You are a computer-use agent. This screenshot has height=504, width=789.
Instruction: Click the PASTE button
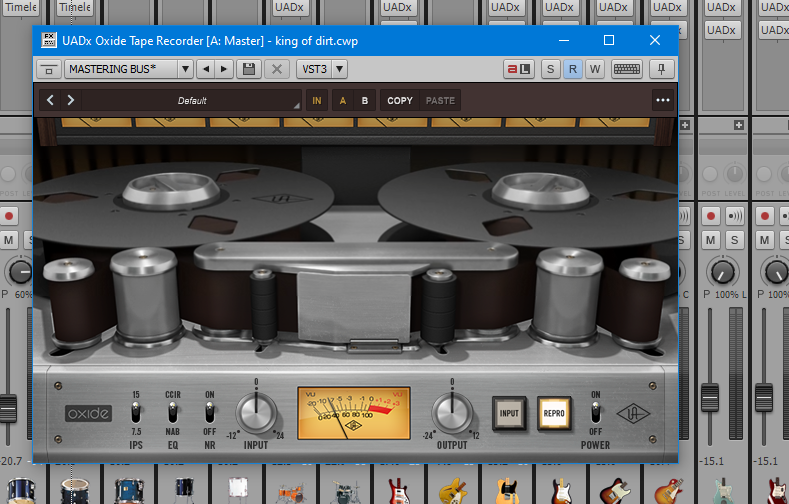pyautogui.click(x=440, y=100)
